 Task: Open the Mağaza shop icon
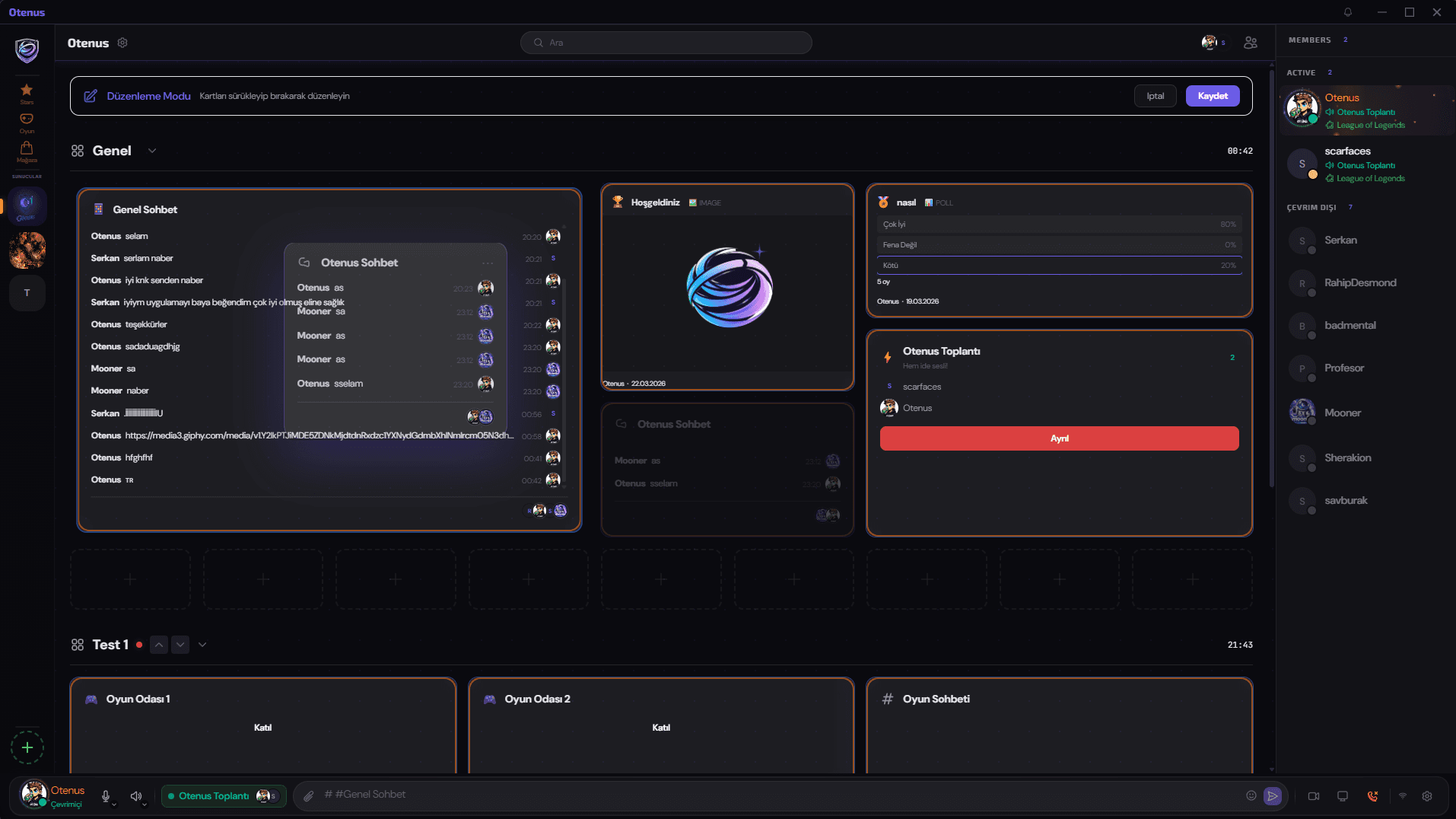pos(27,150)
